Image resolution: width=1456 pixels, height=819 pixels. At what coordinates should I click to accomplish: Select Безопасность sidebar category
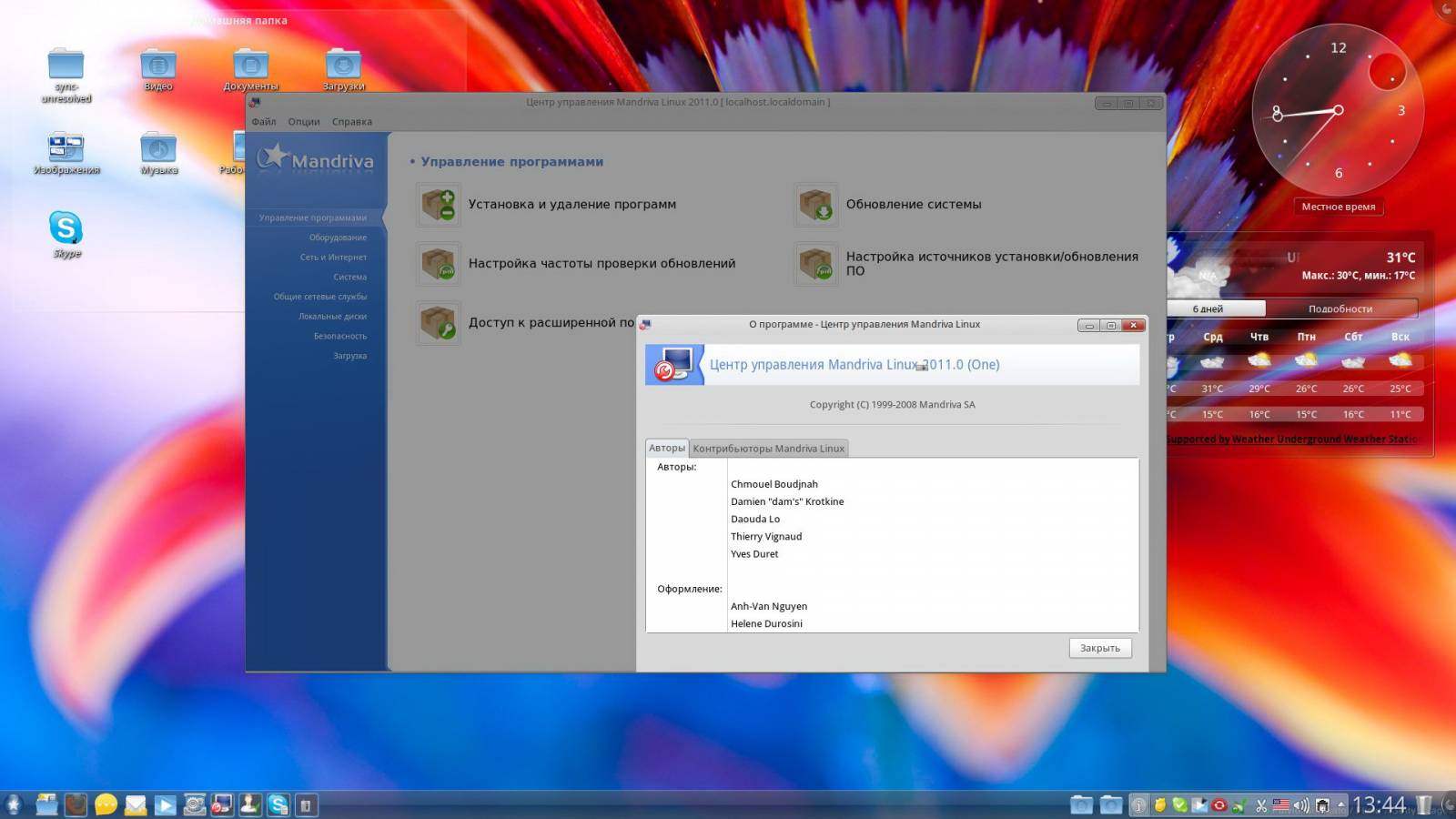tap(340, 336)
